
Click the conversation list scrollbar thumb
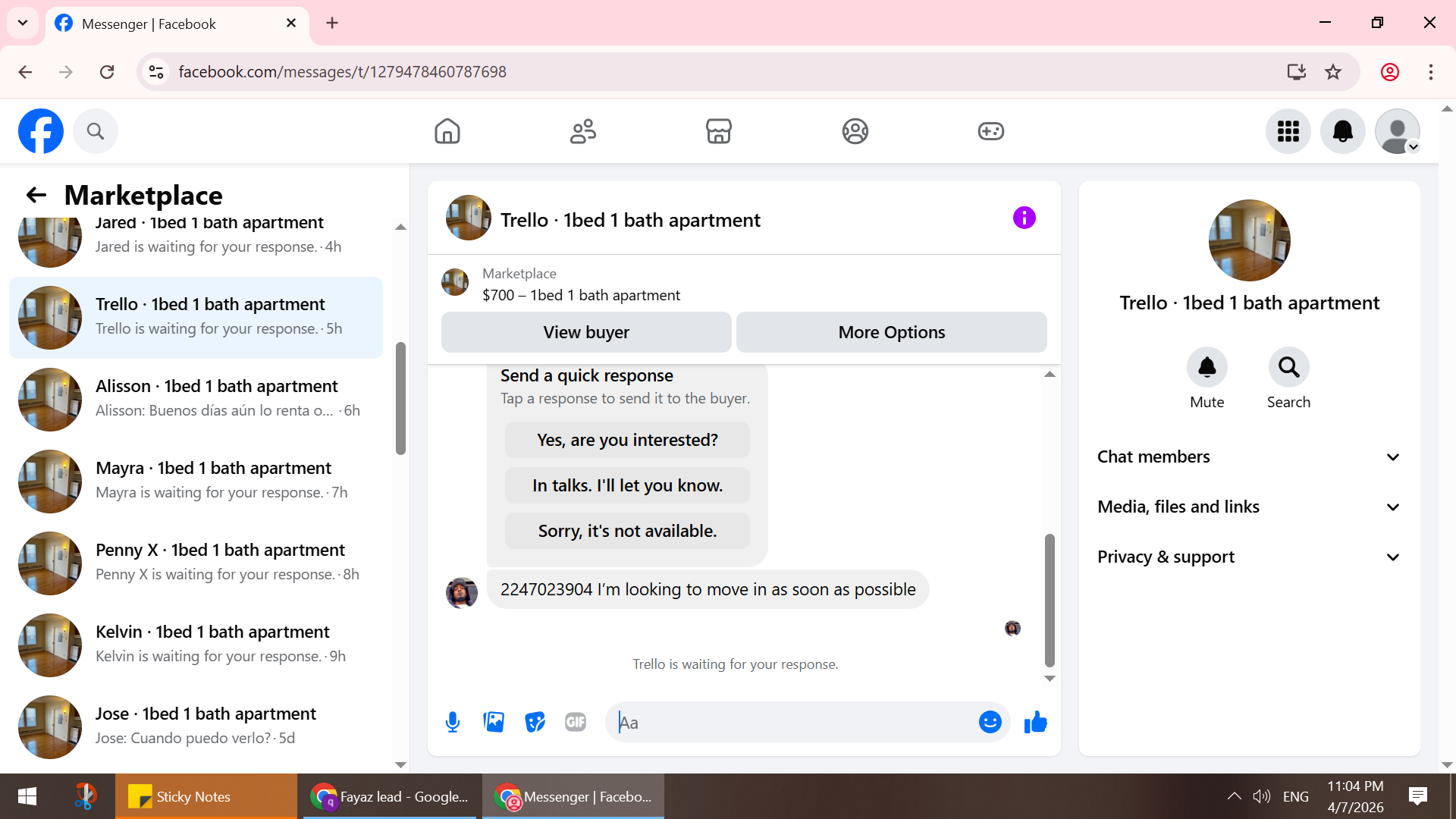pyautogui.click(x=400, y=398)
